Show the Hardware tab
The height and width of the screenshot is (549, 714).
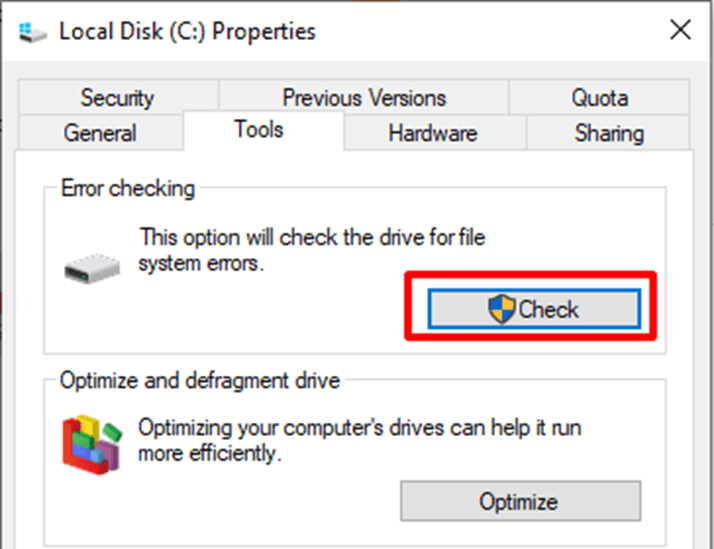[x=433, y=133]
